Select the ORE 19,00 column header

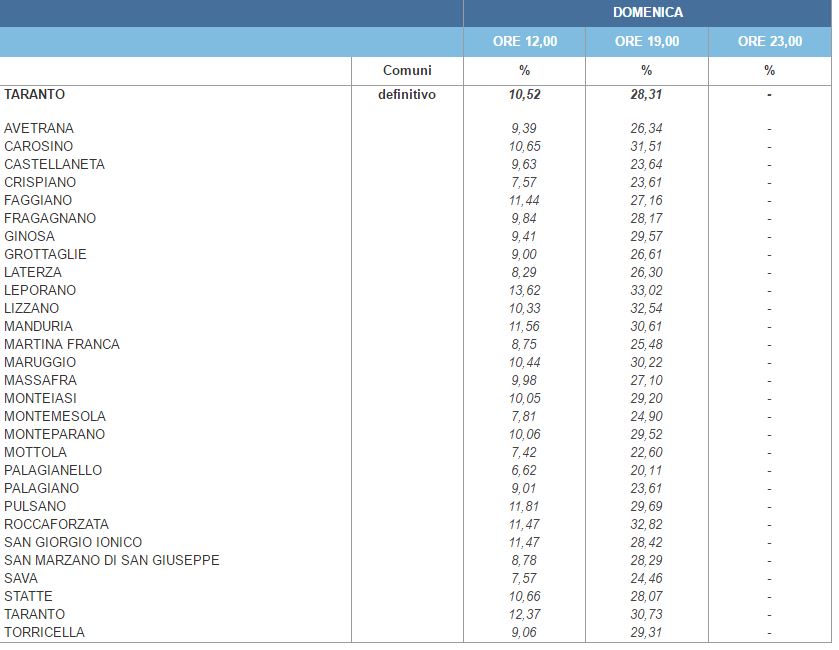647,42
